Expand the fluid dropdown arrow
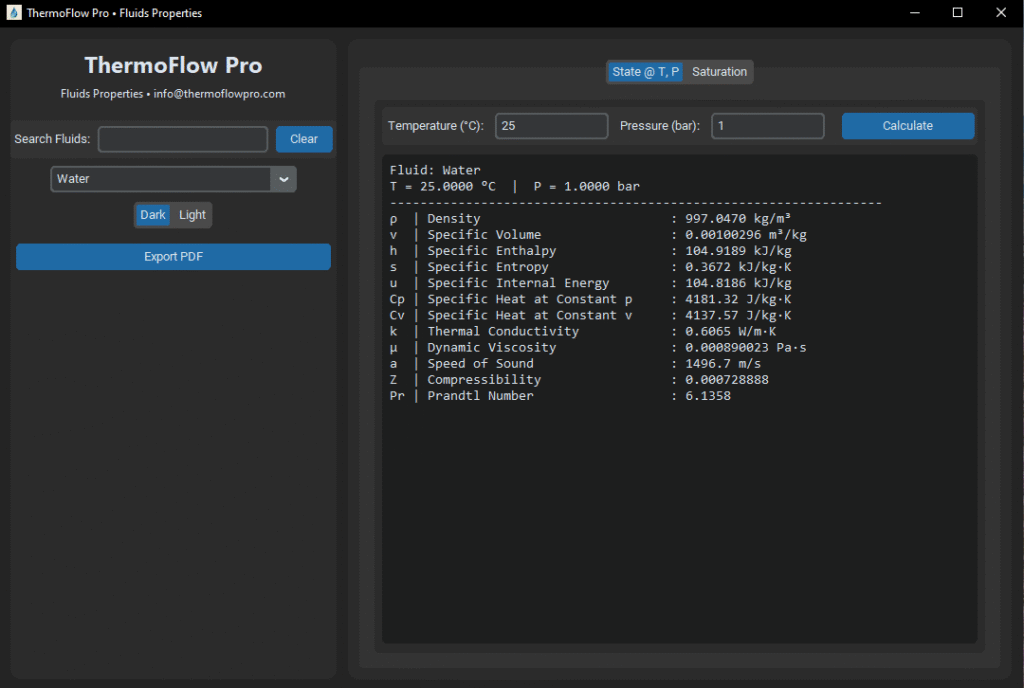Screen dimensions: 1024x688 pos(283,179)
